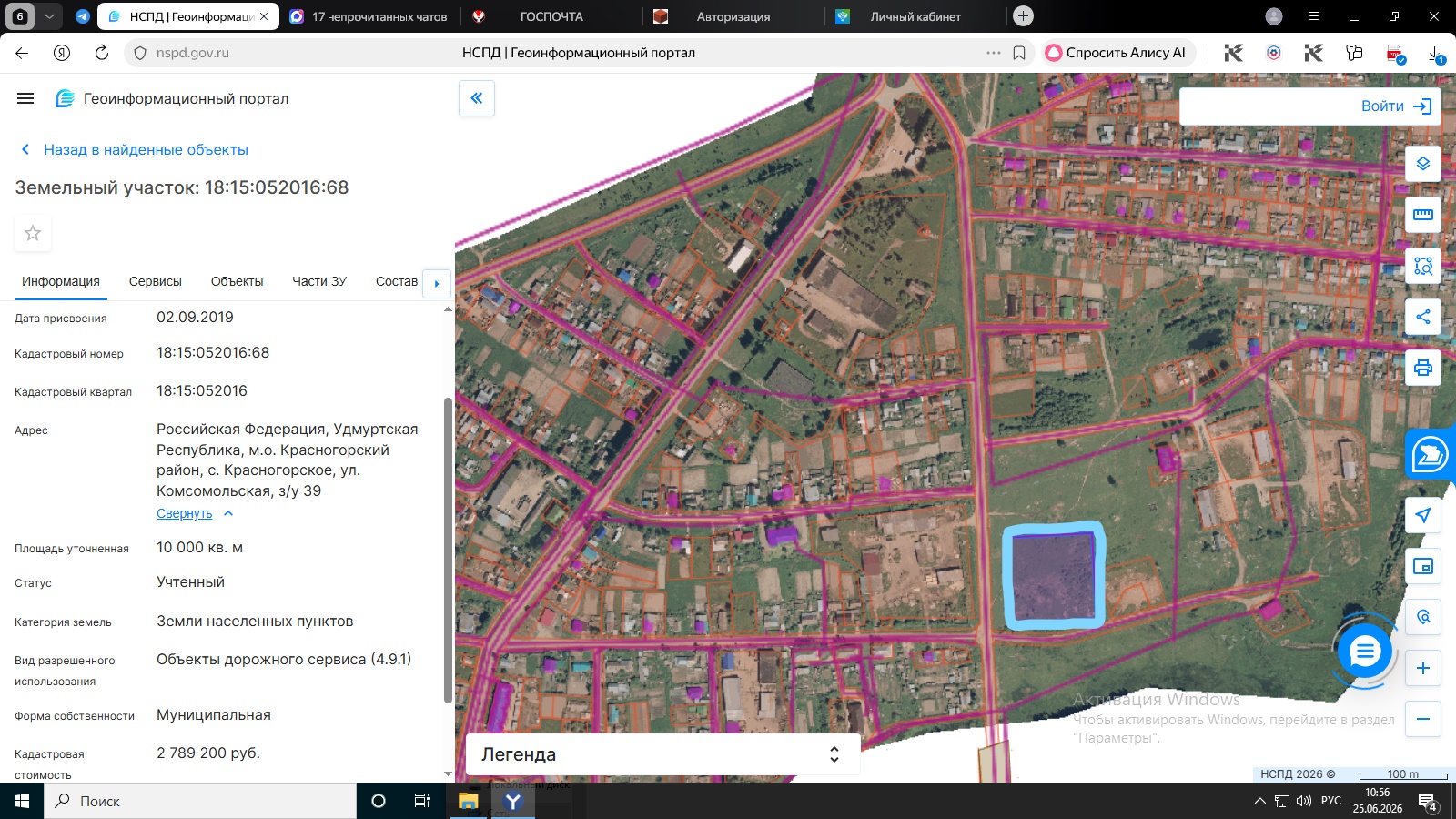Screen dimensions: 1456x819
Task: Open Yandex Browser from taskbar
Action: coord(513,801)
